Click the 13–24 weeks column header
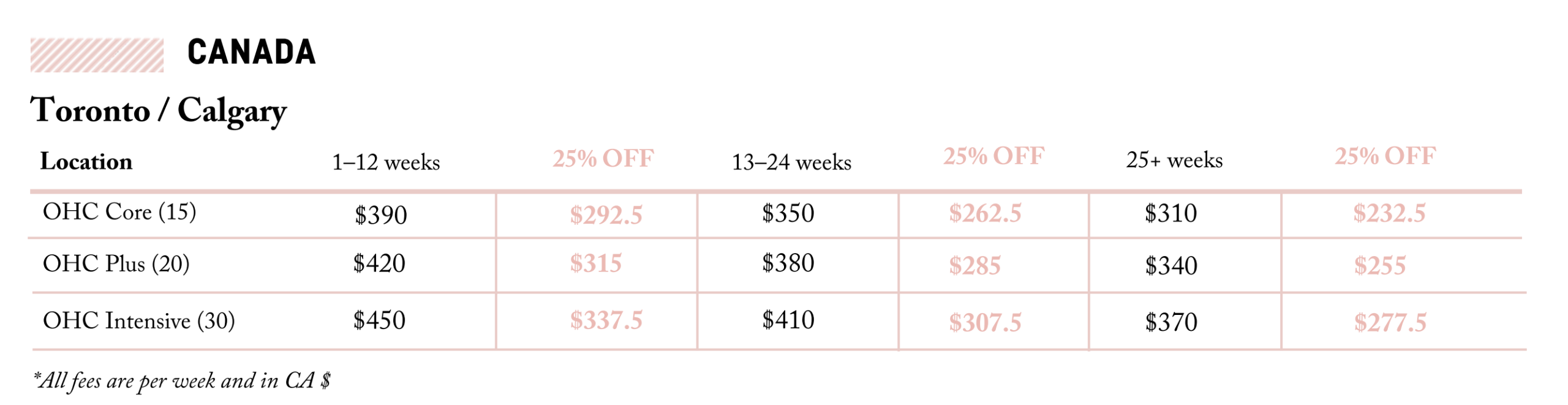The width and height of the screenshot is (1568, 405). pyautogui.click(x=791, y=162)
